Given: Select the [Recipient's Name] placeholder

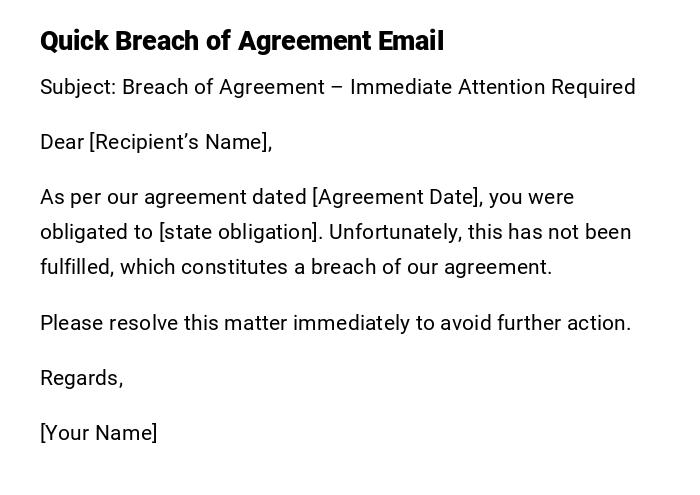Looking at the screenshot, I should click(180, 142).
